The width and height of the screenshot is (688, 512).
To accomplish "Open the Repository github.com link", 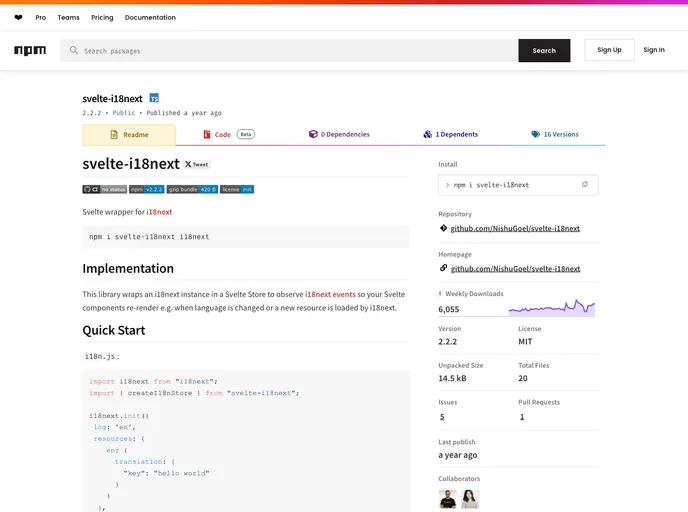I will 515,228.
